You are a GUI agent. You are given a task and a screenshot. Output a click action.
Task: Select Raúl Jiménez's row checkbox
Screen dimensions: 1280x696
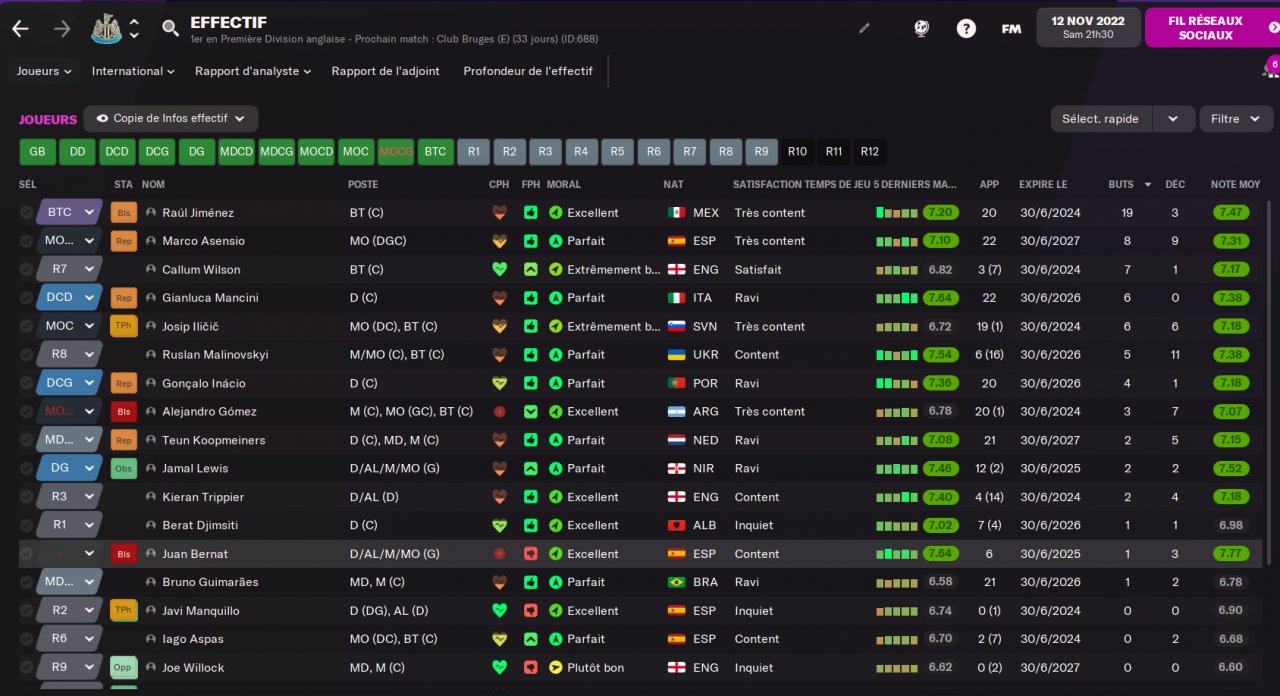26,213
